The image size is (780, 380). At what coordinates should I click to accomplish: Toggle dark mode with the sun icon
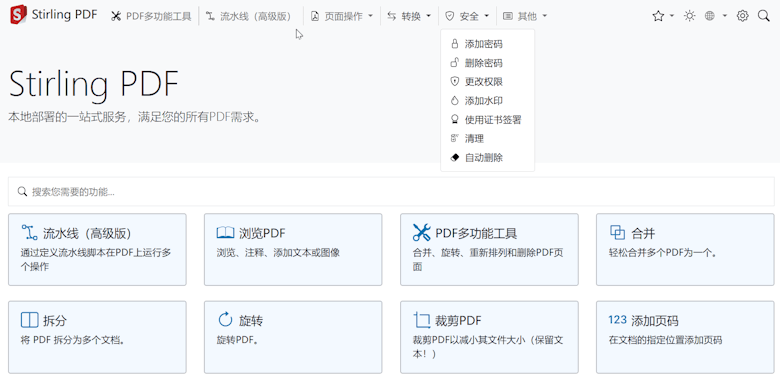click(x=689, y=16)
